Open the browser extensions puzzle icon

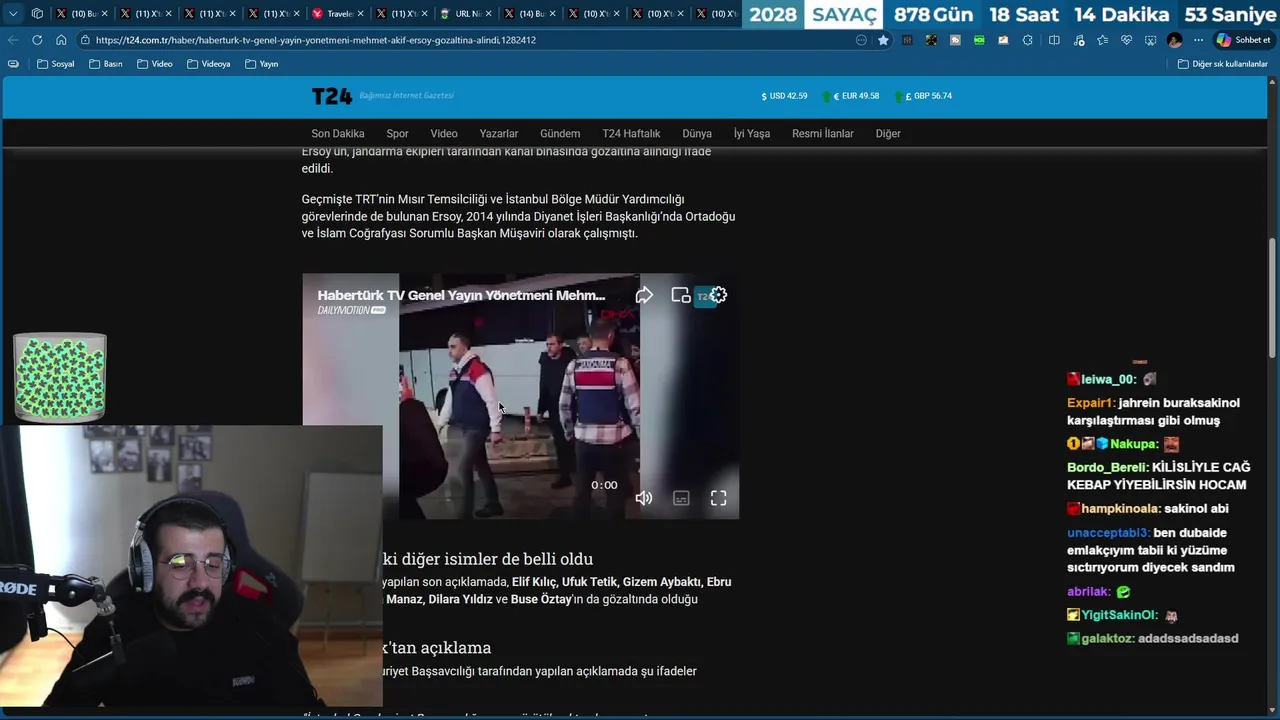point(1027,40)
